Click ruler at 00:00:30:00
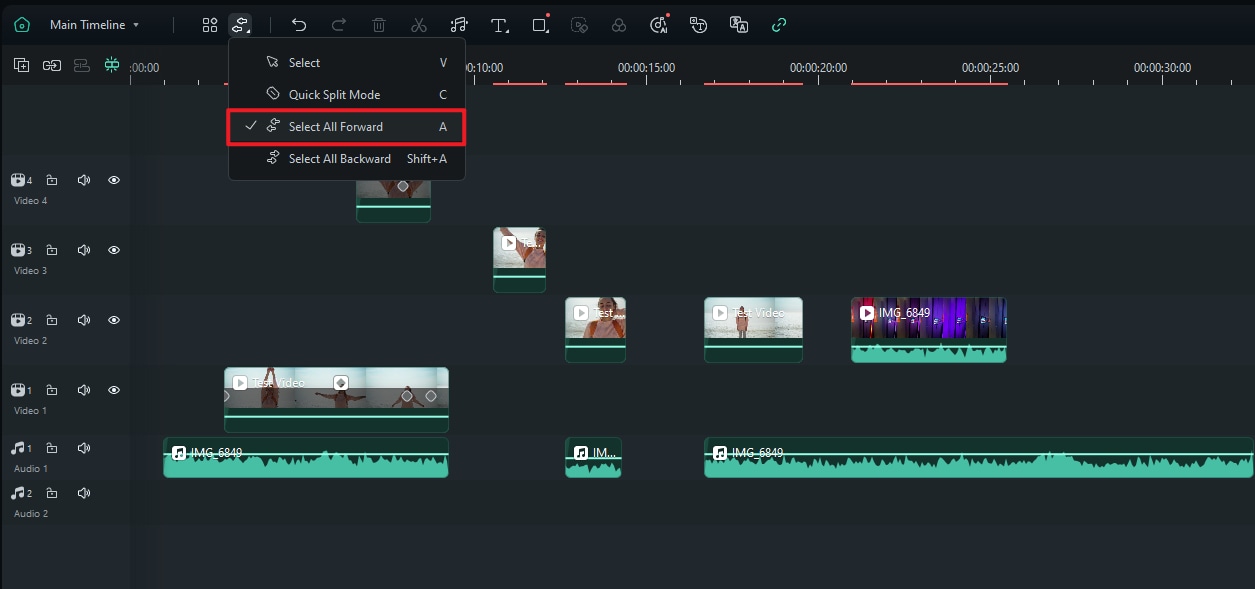The height and width of the screenshot is (589, 1255). [x=1162, y=68]
